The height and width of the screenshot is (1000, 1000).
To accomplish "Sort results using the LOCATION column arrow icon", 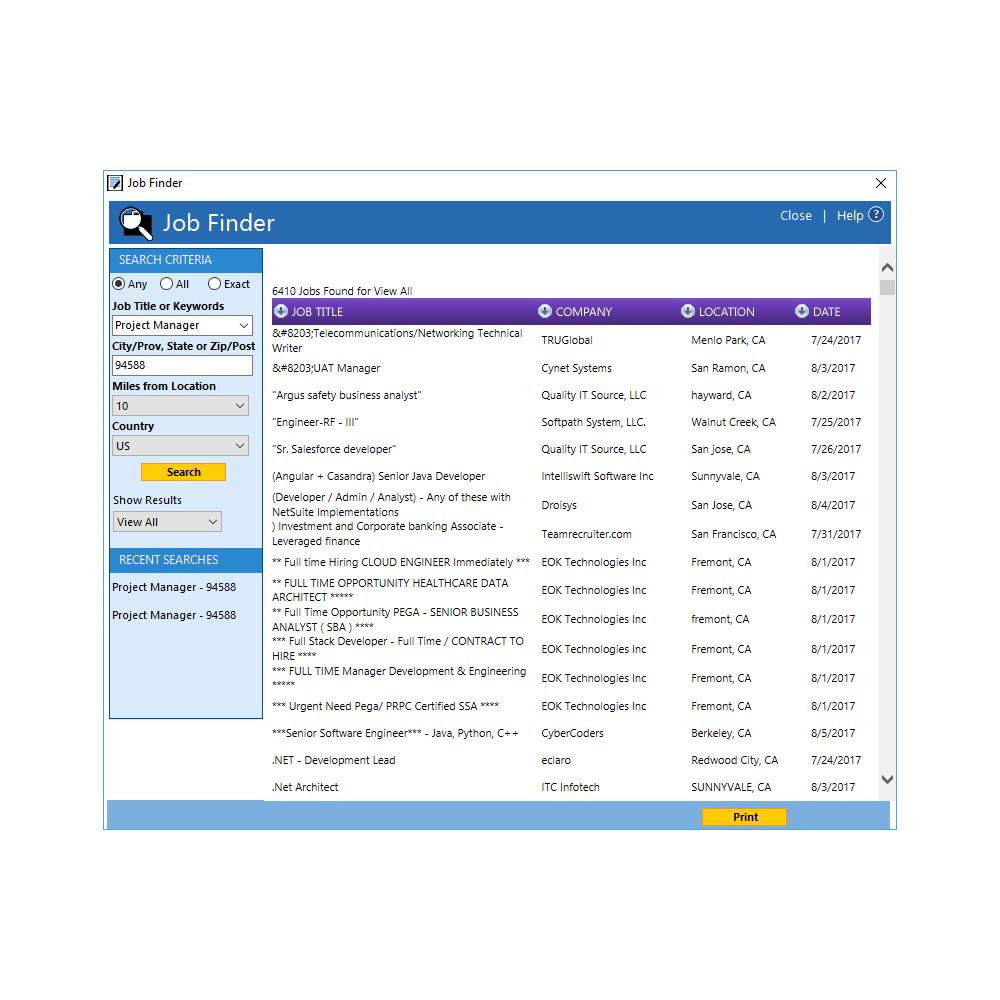I will point(687,311).
